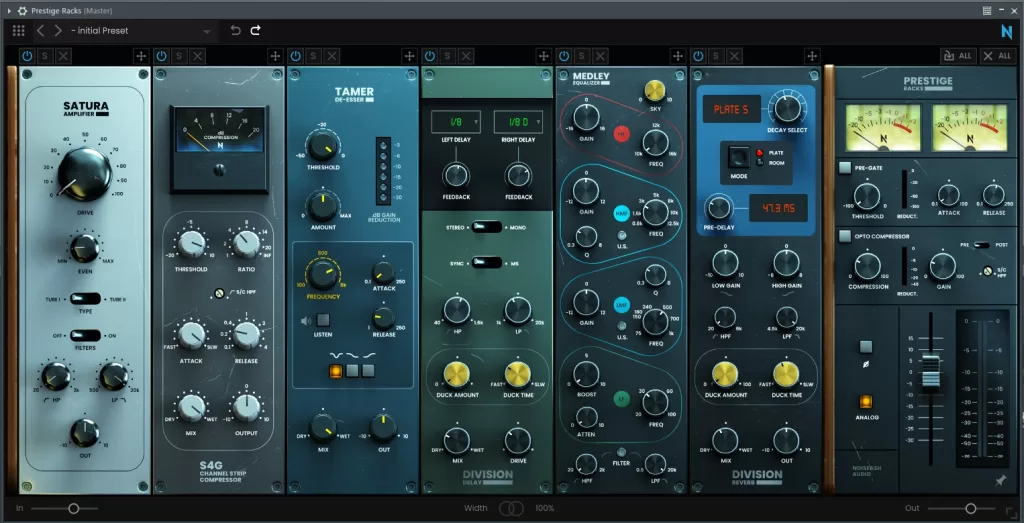Remove the Satura module with its X button

point(63,56)
